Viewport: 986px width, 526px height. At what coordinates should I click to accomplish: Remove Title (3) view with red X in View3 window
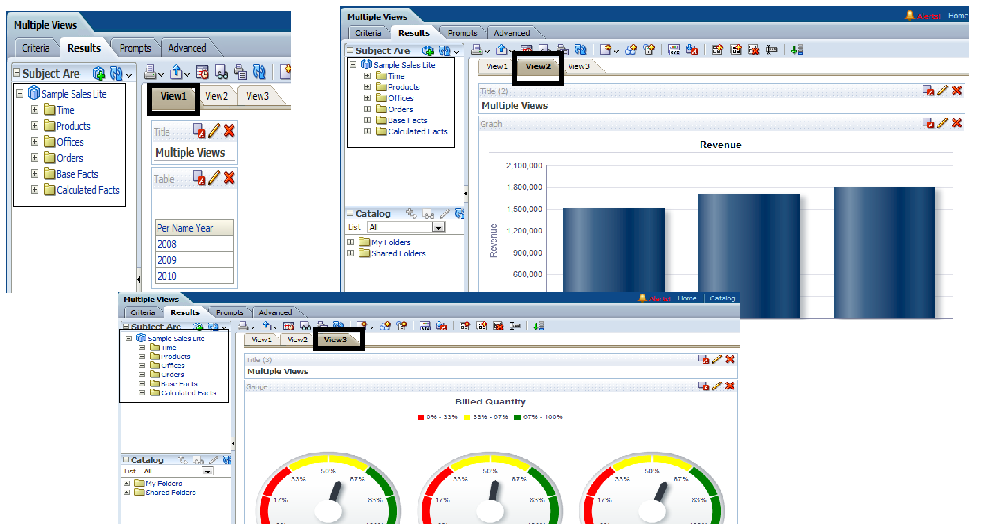coord(729,359)
